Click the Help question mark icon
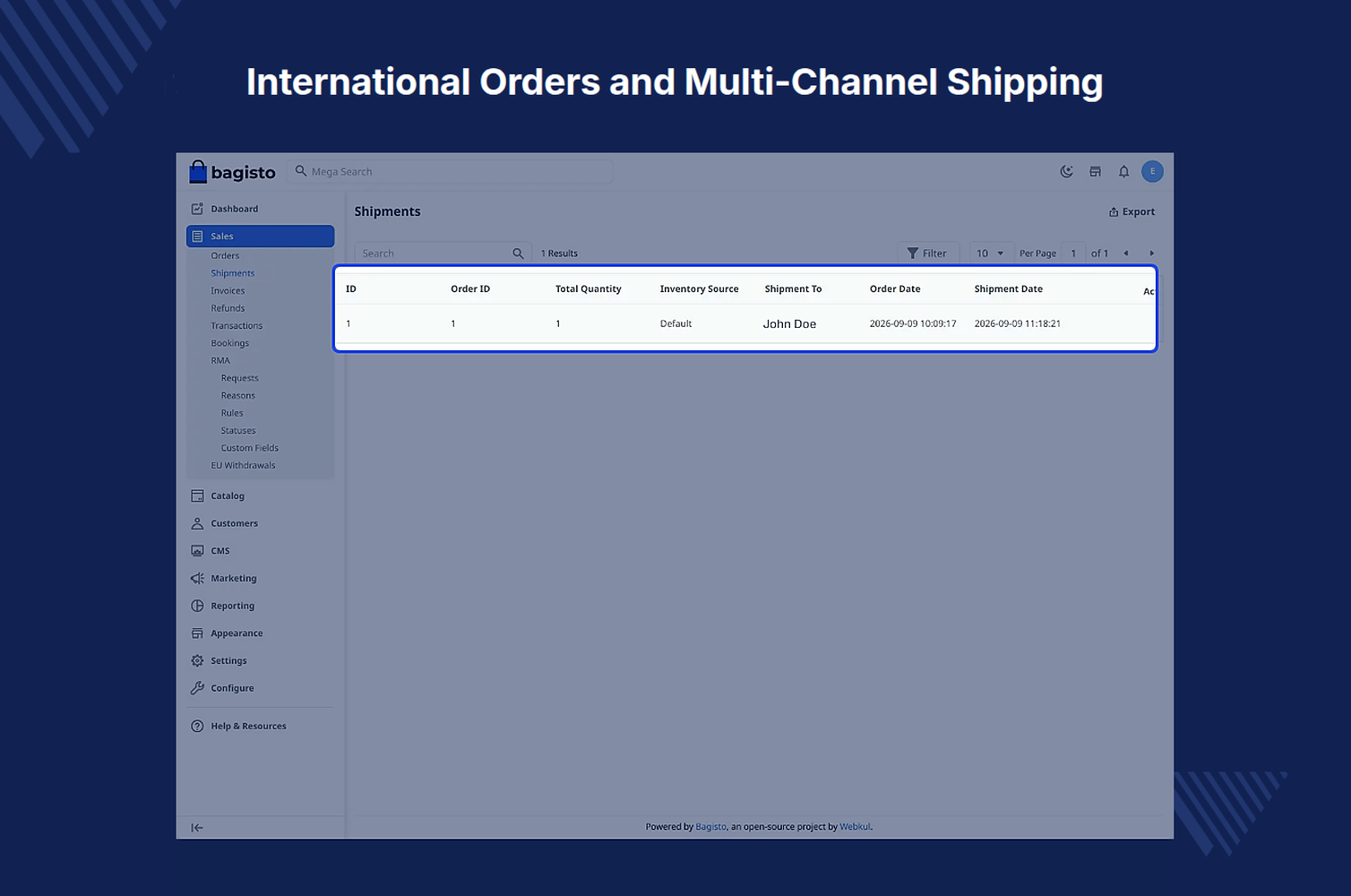1351x896 pixels. 197,726
